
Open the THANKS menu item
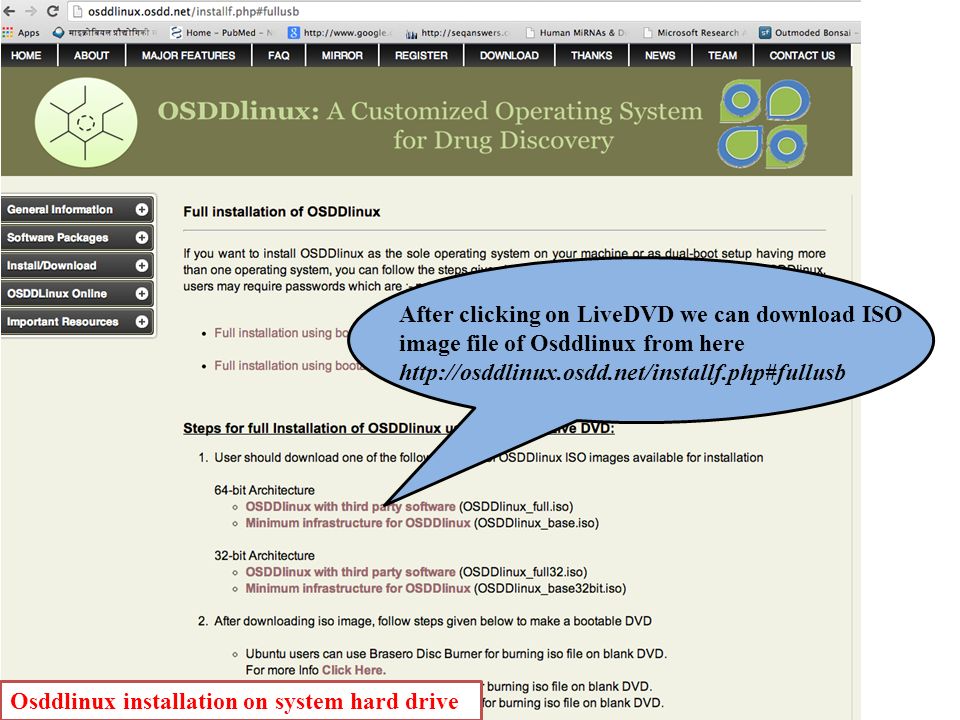[x=591, y=55]
